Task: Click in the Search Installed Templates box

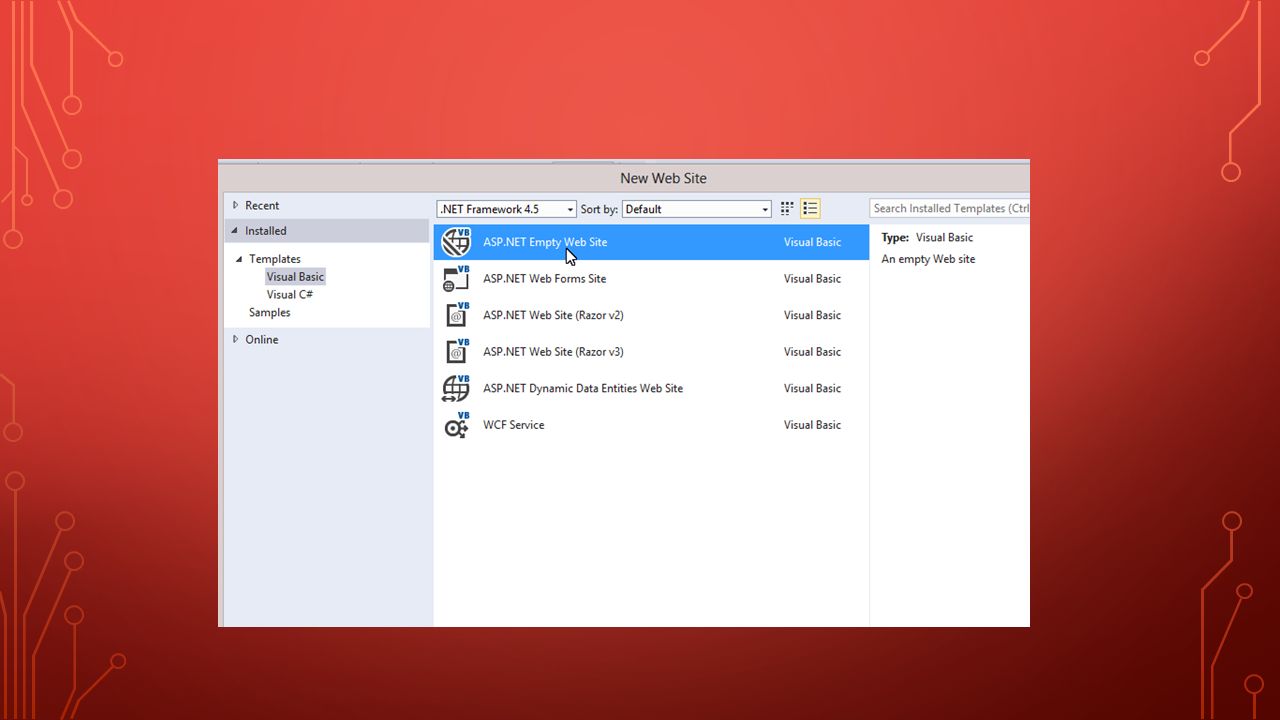Action: 949,209
